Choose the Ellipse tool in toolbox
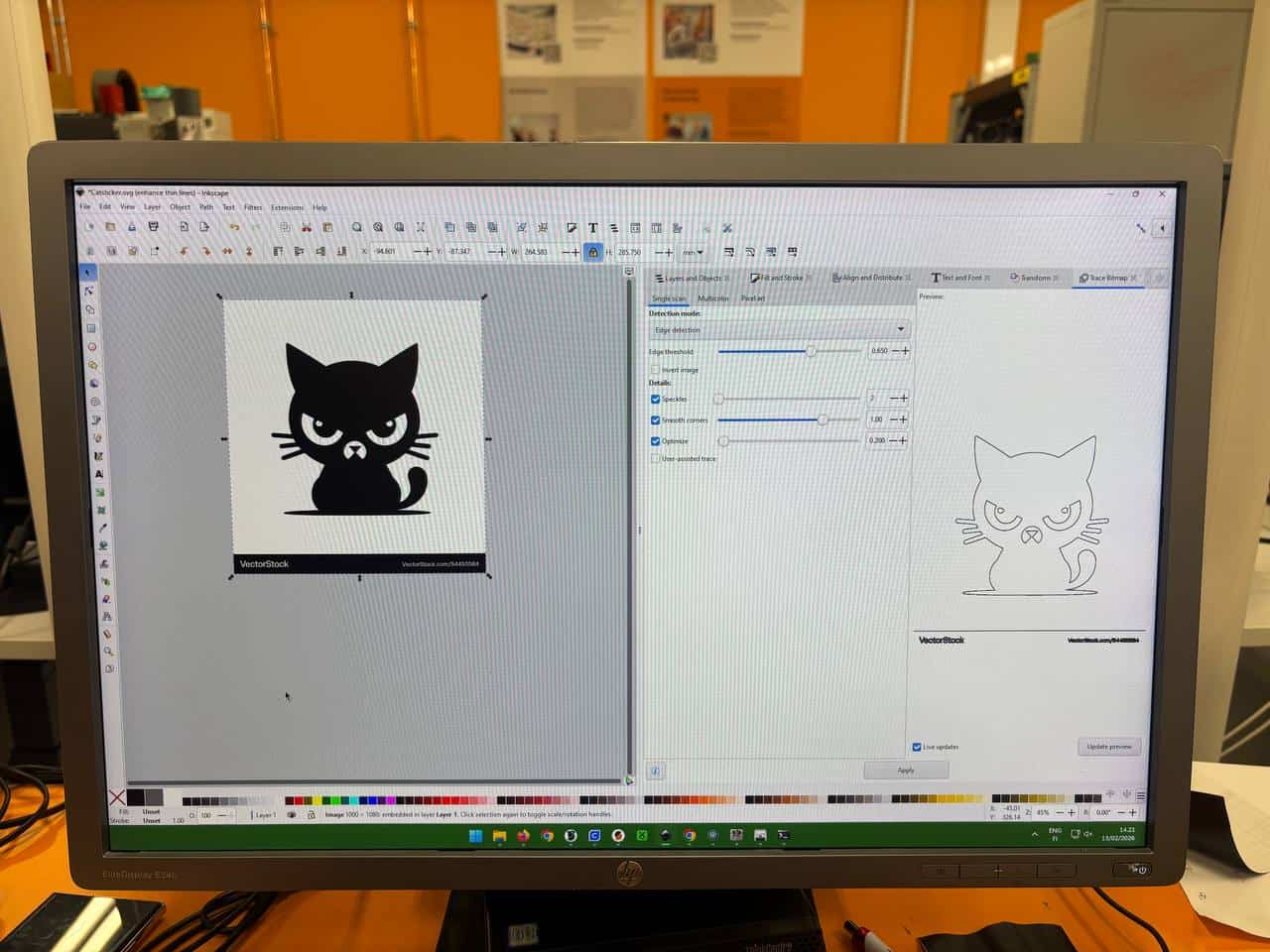 (91, 347)
